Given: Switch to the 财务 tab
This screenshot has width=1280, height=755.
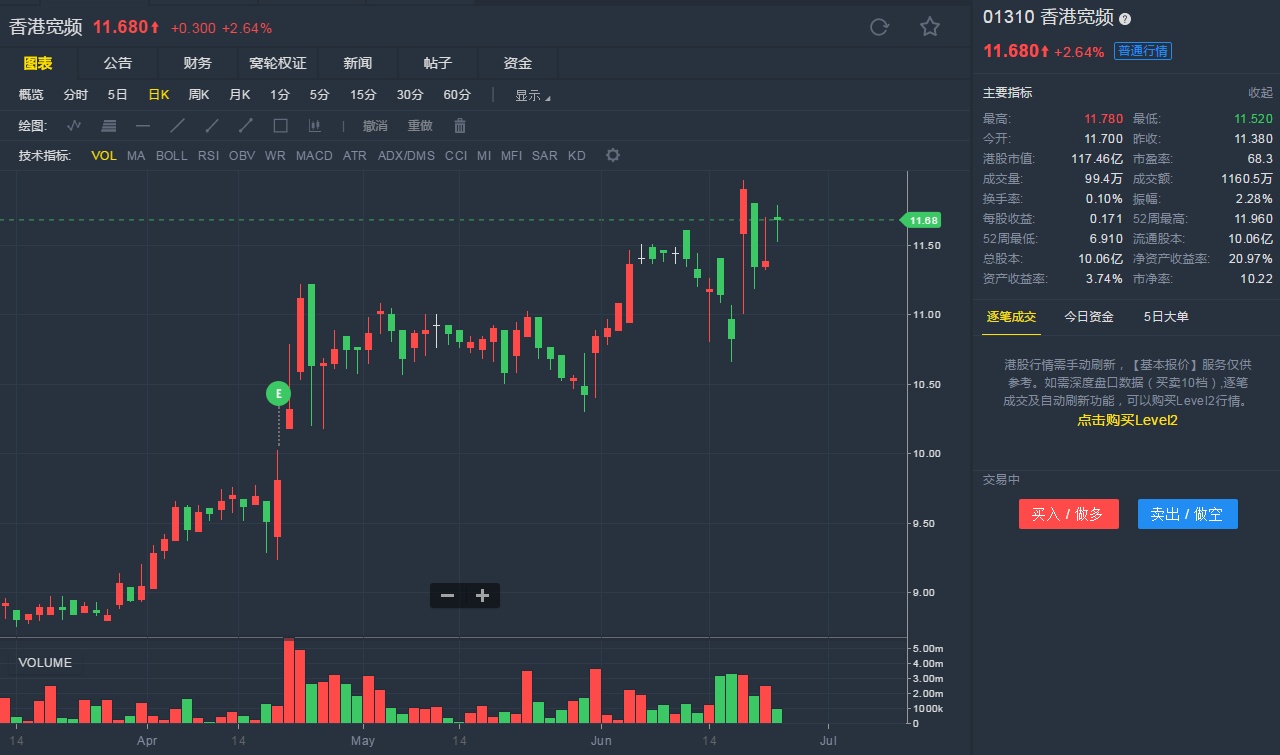Looking at the screenshot, I should [x=197, y=63].
